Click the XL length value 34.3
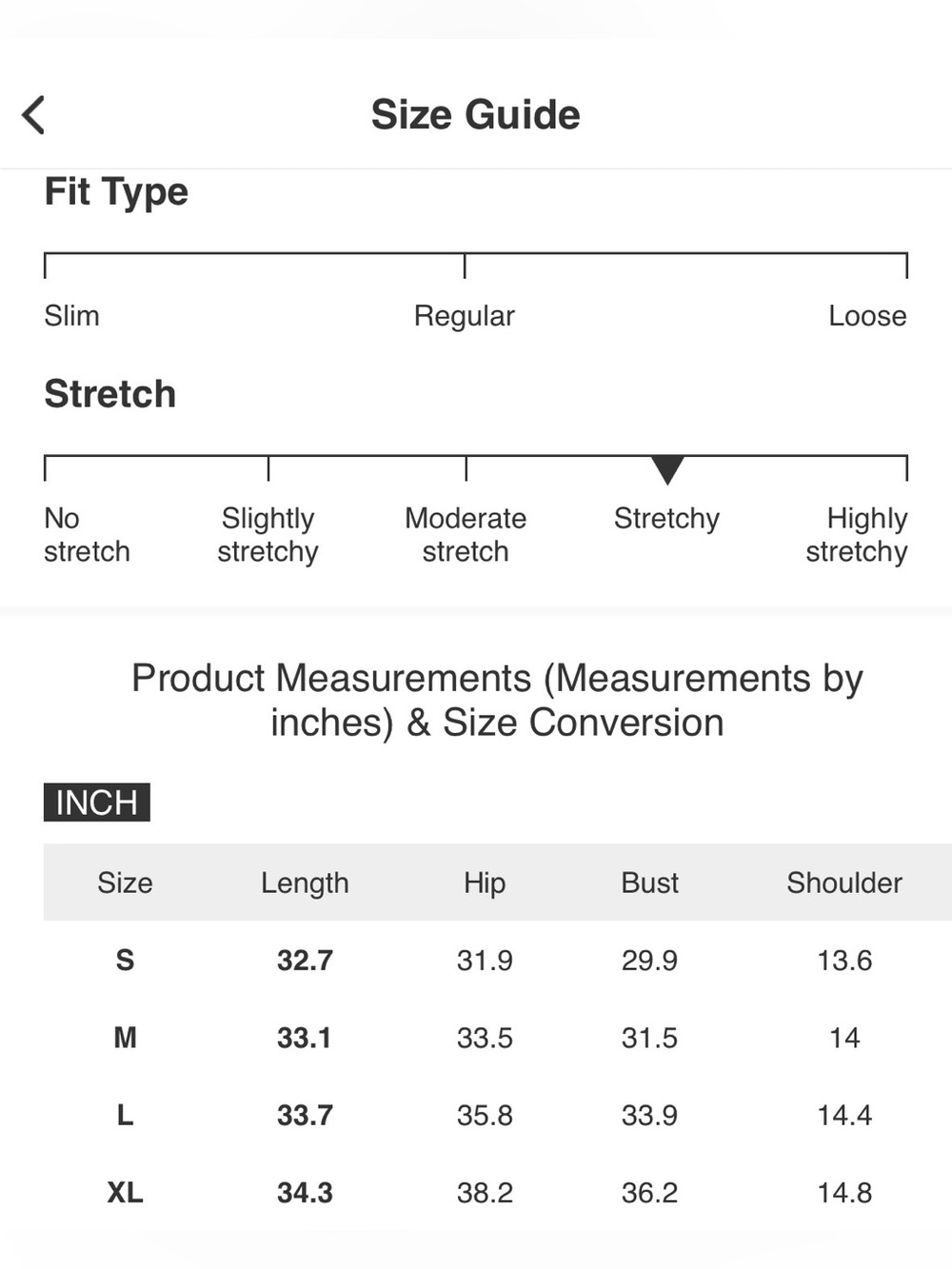Screen dimensions: 952x1269 305,1192
